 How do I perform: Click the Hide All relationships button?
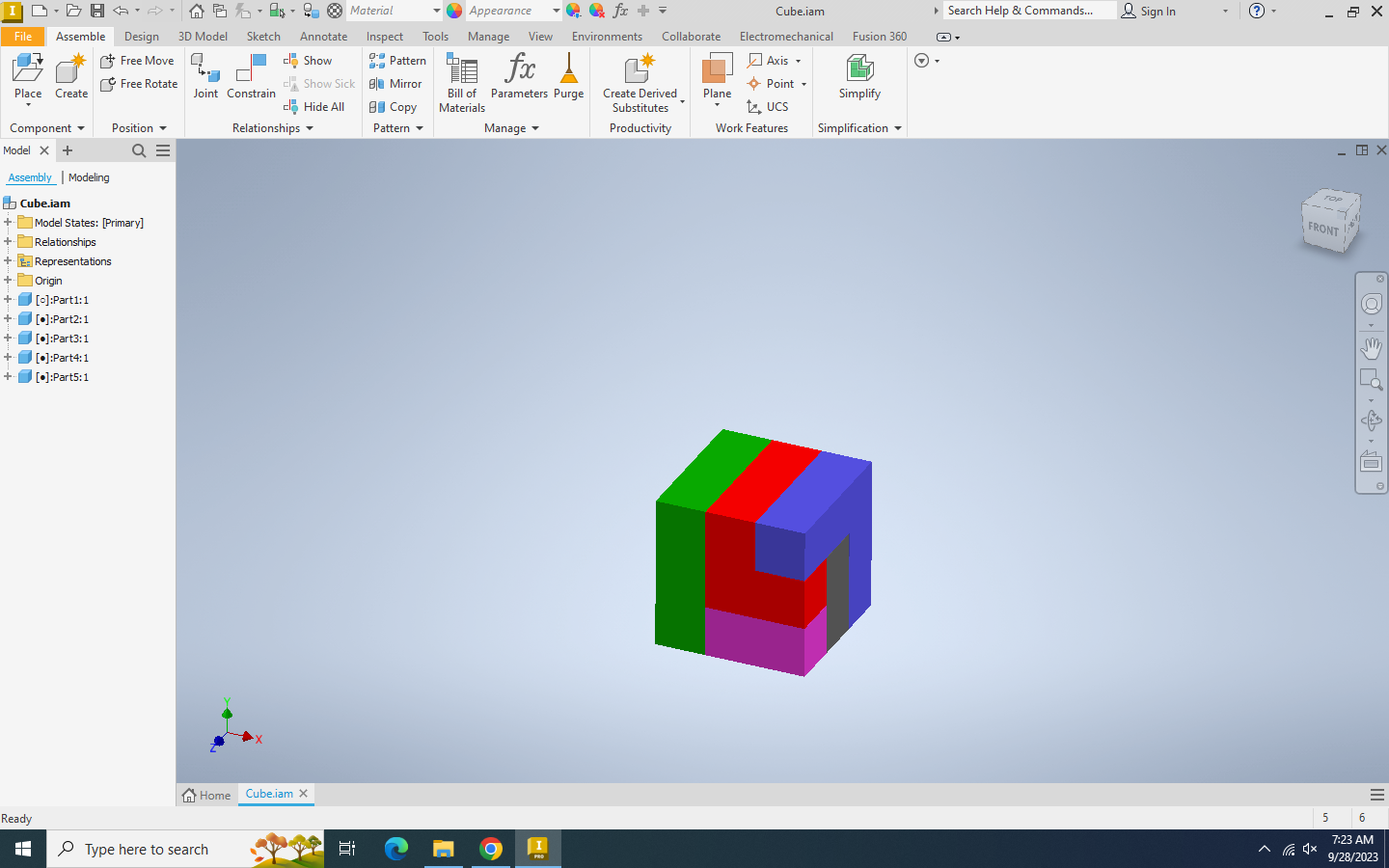[314, 107]
